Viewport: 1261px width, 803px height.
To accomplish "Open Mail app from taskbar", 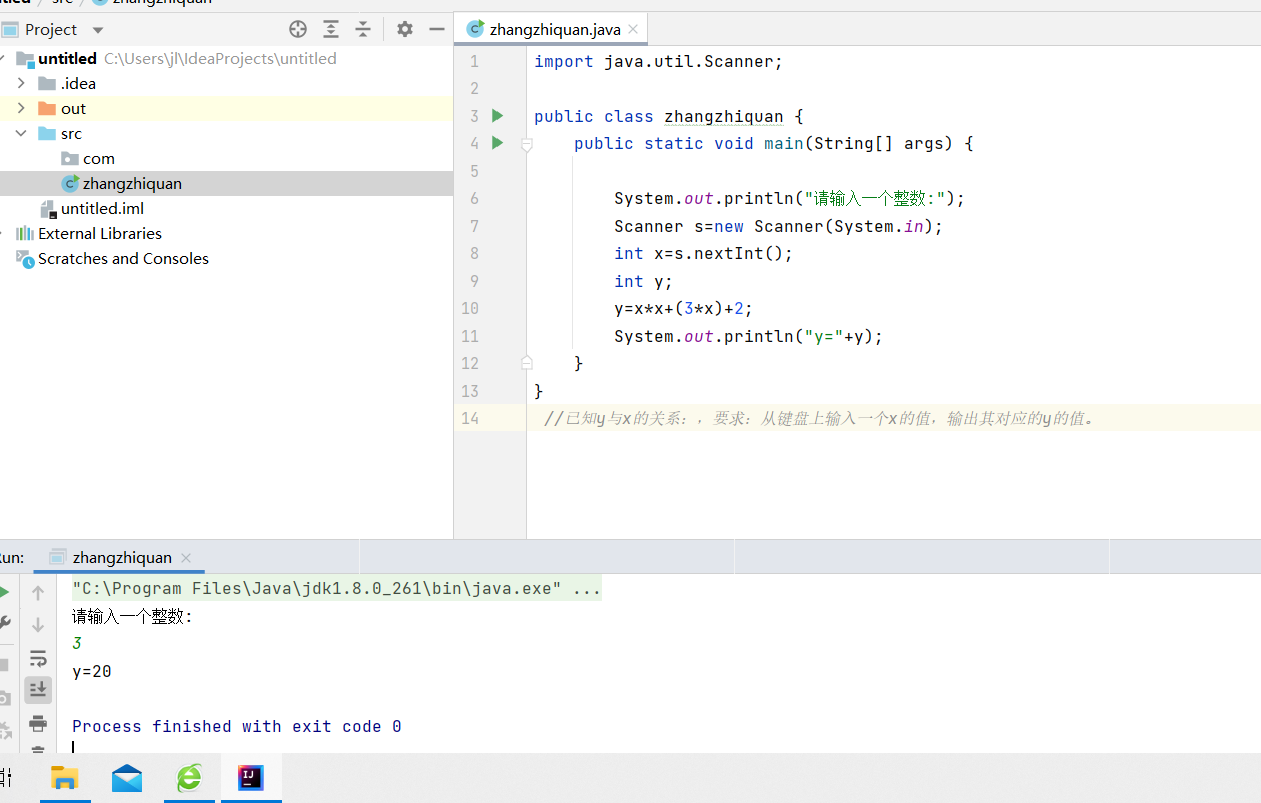I will coord(127,778).
